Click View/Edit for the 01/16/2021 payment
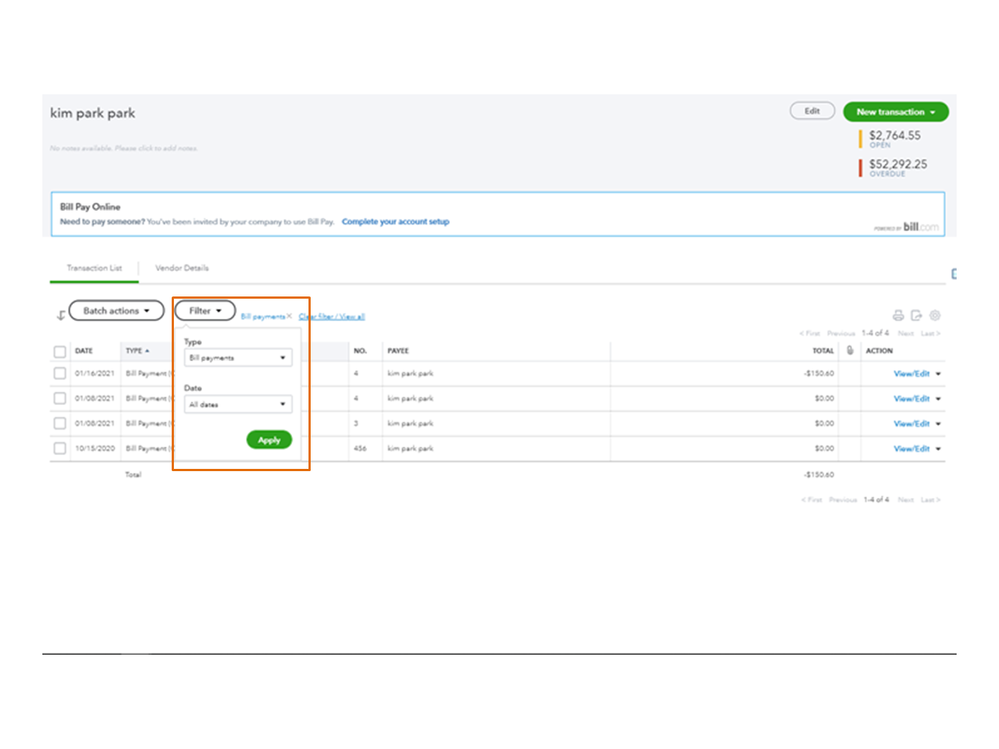This screenshot has width=999, height=749. 912,374
